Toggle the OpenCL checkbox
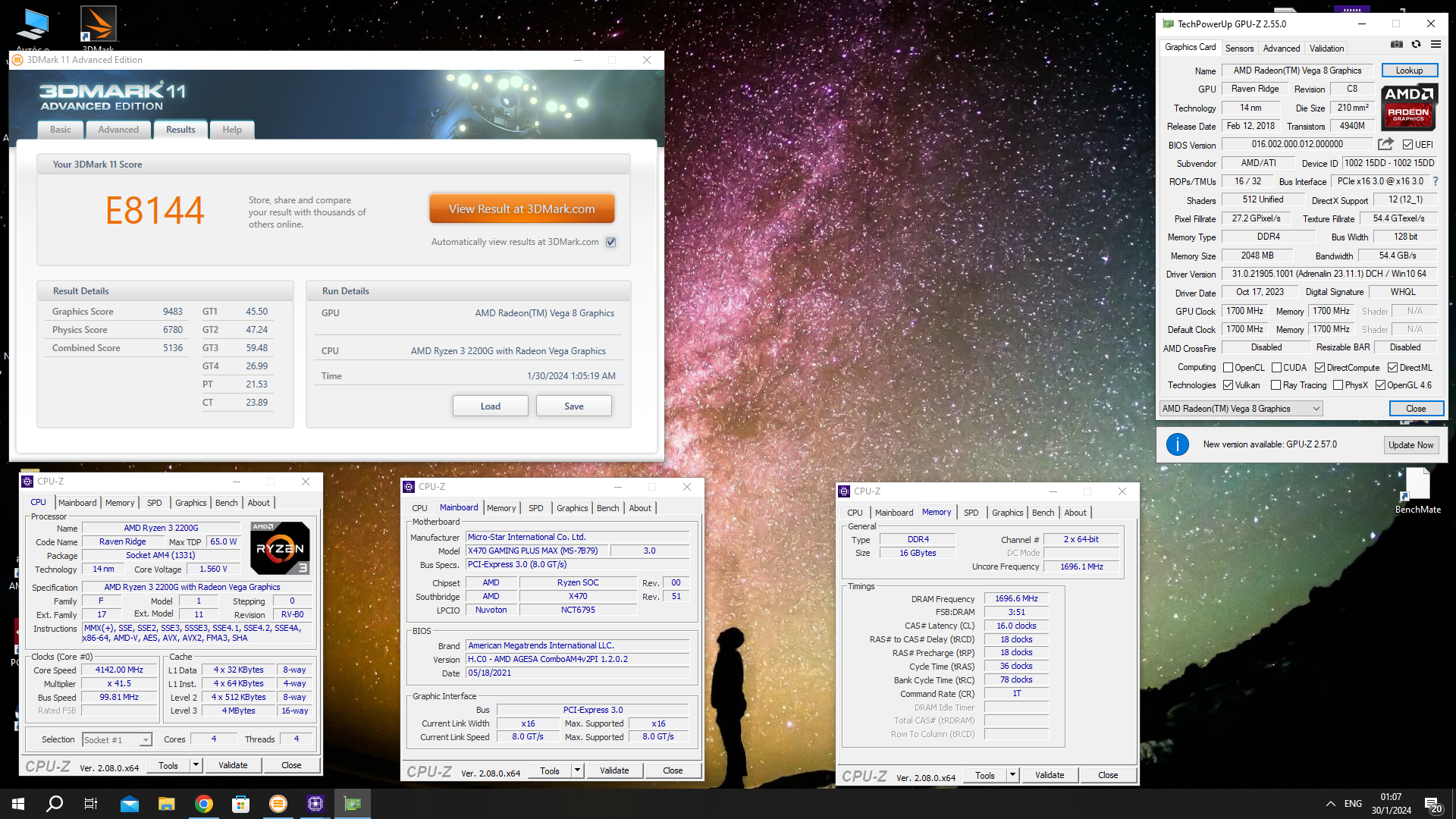The image size is (1456, 819). 1228,368
